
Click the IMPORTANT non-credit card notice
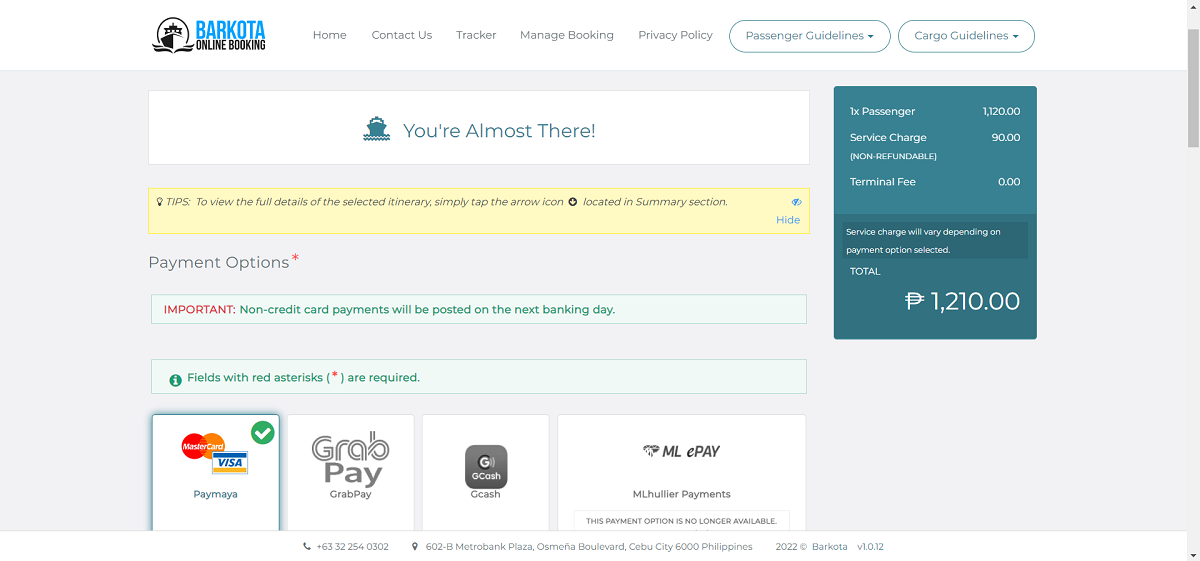pos(479,309)
